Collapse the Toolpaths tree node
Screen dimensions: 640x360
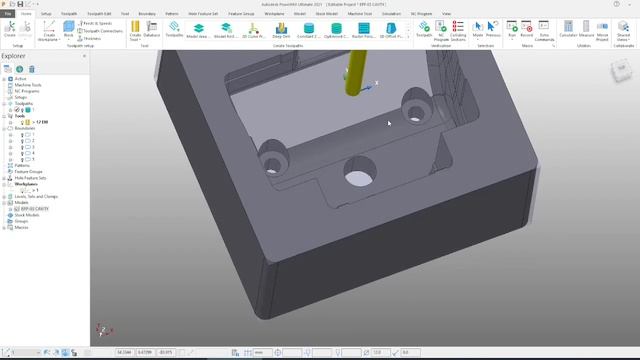pyautogui.click(x=4, y=104)
